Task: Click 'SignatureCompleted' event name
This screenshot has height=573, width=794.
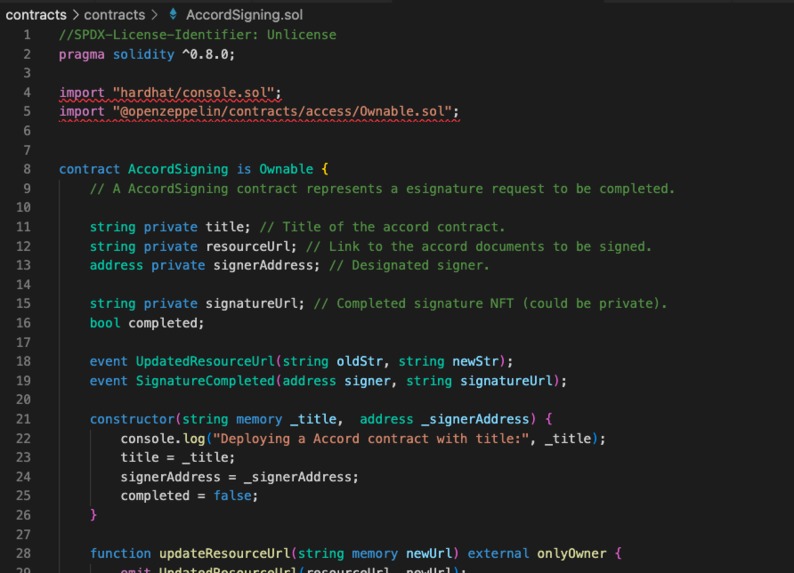Action: pyautogui.click(x=205, y=381)
